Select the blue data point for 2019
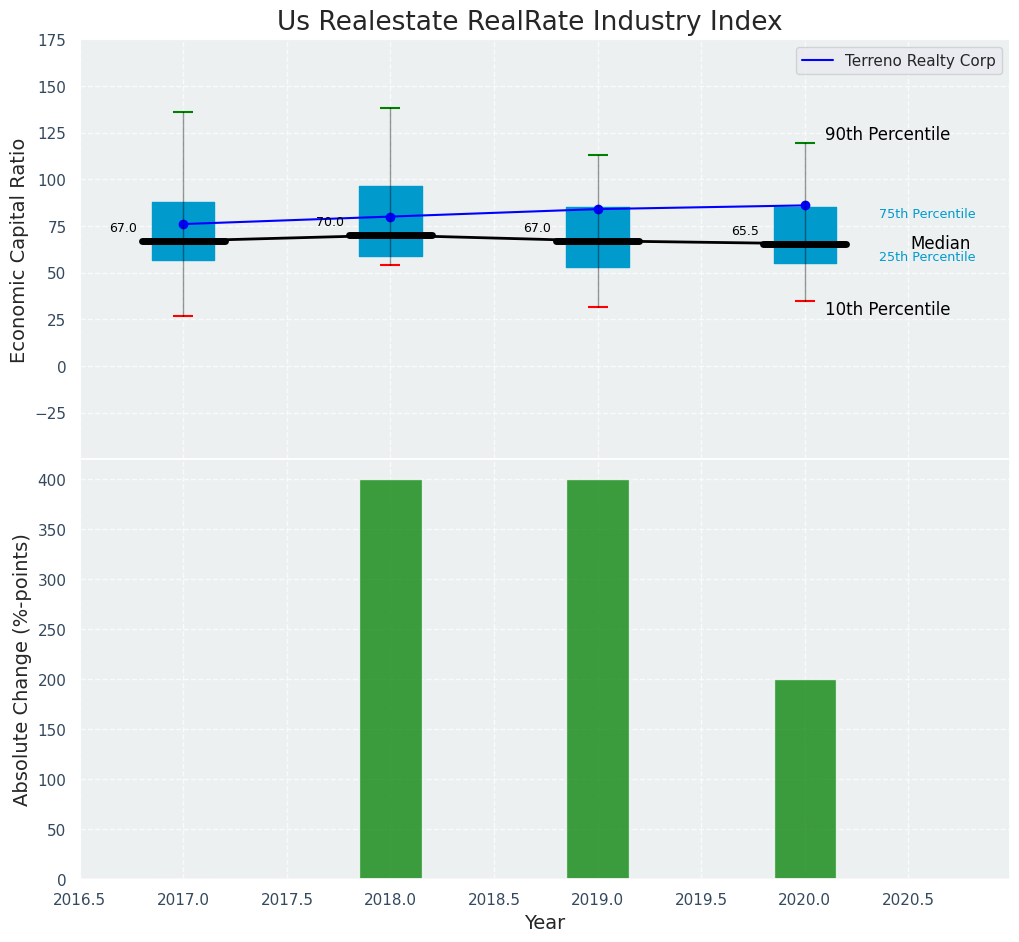Screen dimensions: 1019x942 tap(598, 209)
